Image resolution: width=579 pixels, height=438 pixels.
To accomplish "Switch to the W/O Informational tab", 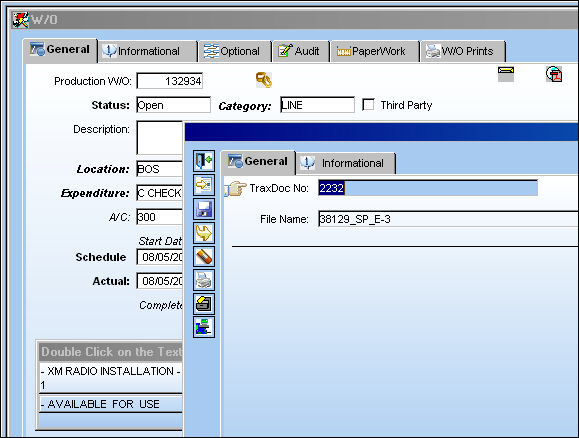I will pos(148,51).
